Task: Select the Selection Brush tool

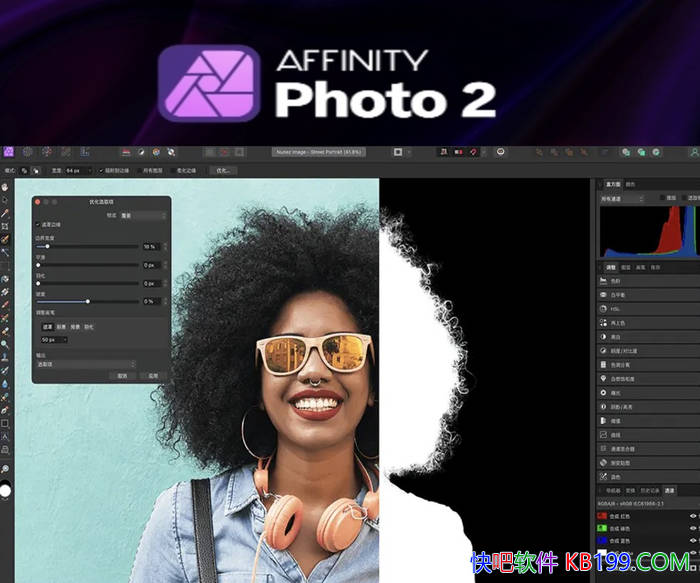Action: tap(5, 240)
